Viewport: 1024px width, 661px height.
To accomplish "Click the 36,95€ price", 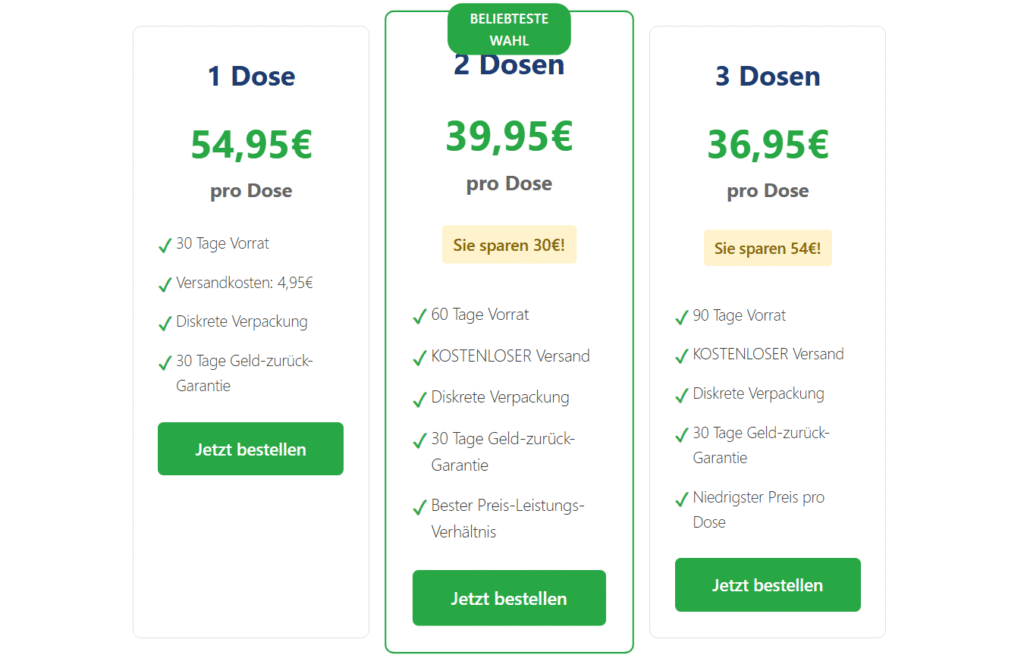I will [x=768, y=145].
